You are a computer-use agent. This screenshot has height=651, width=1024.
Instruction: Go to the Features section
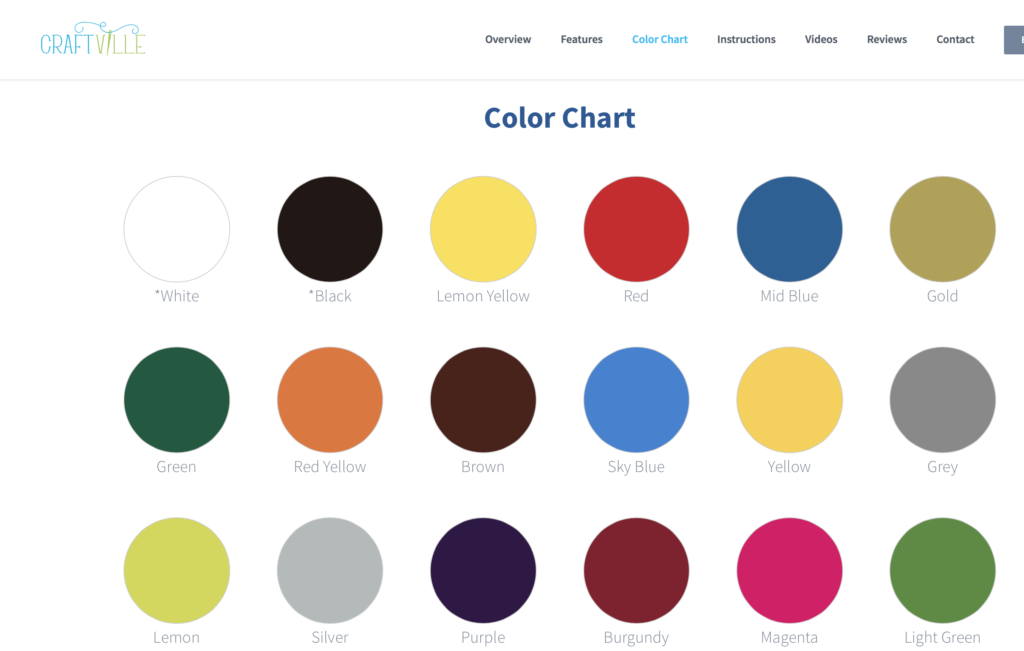[581, 39]
